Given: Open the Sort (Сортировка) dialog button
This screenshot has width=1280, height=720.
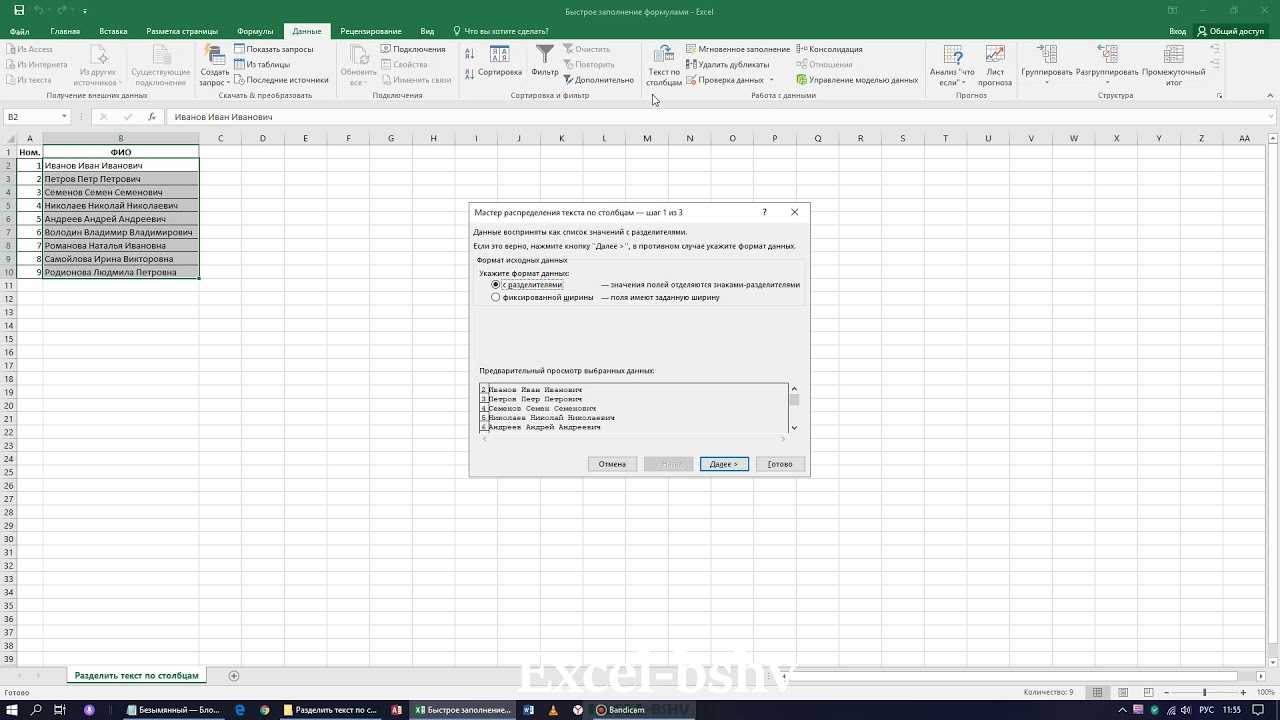Looking at the screenshot, I should coord(500,60).
